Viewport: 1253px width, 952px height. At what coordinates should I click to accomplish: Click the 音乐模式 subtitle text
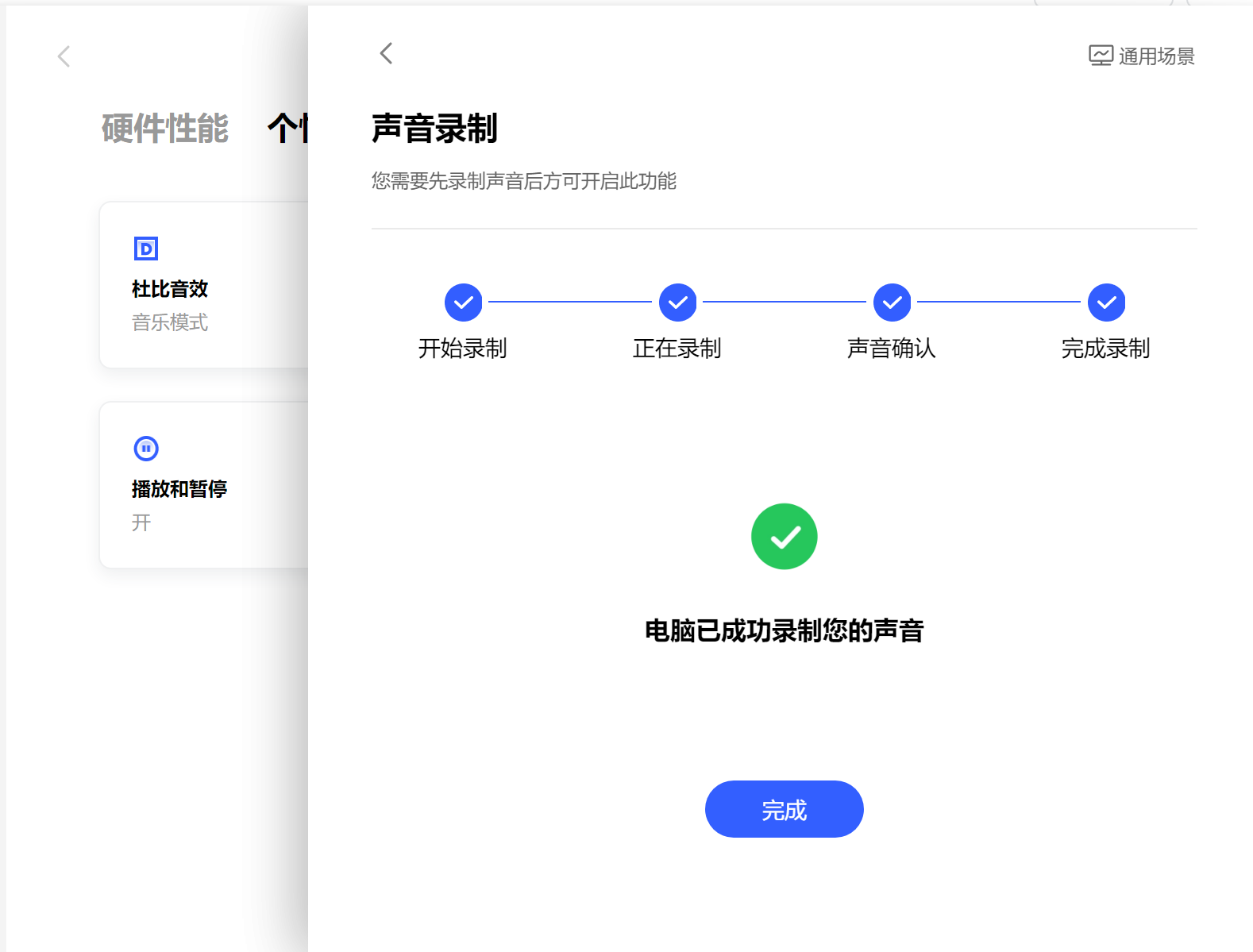[170, 322]
